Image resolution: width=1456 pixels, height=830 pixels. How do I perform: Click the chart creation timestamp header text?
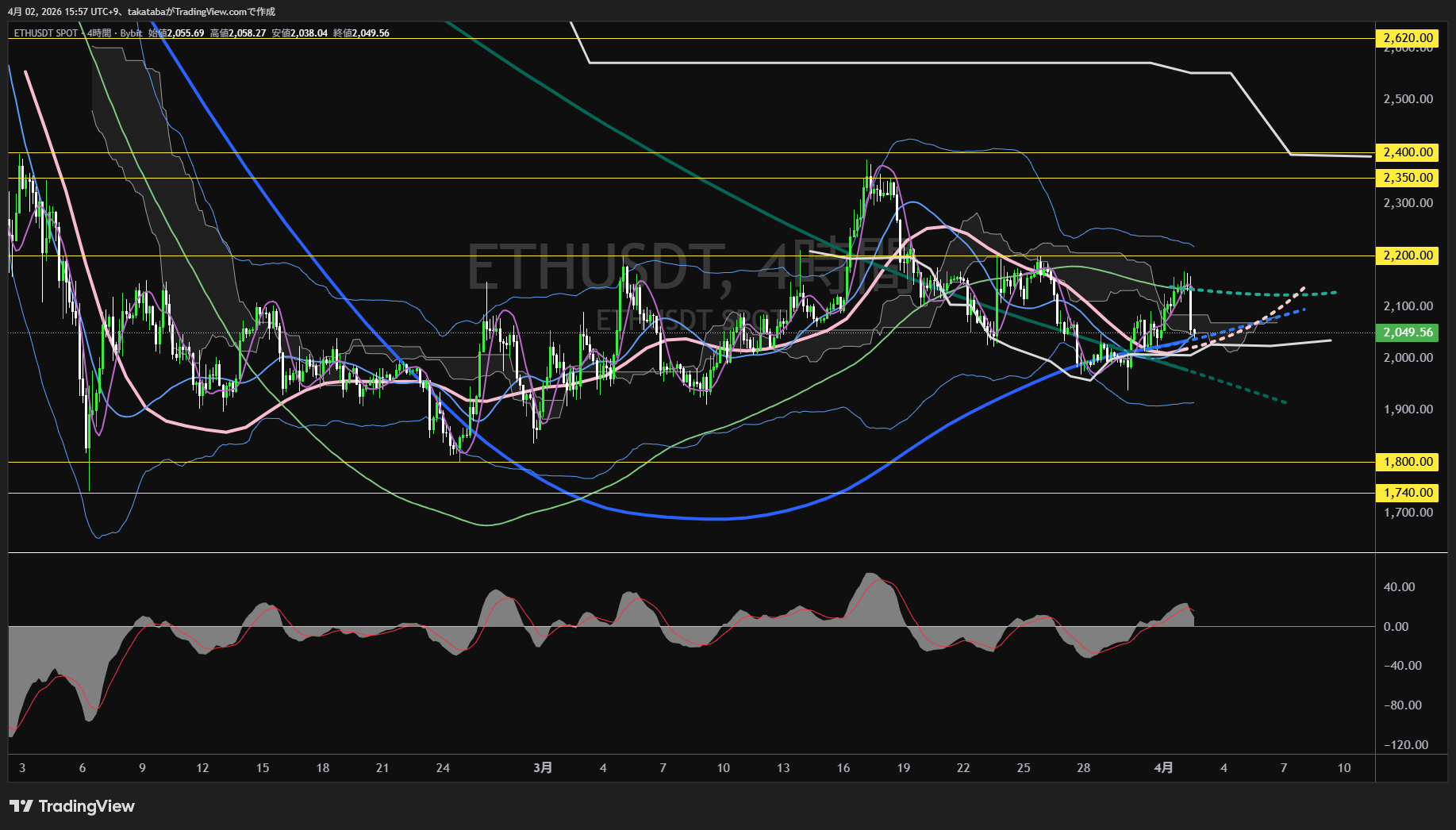tap(141, 11)
